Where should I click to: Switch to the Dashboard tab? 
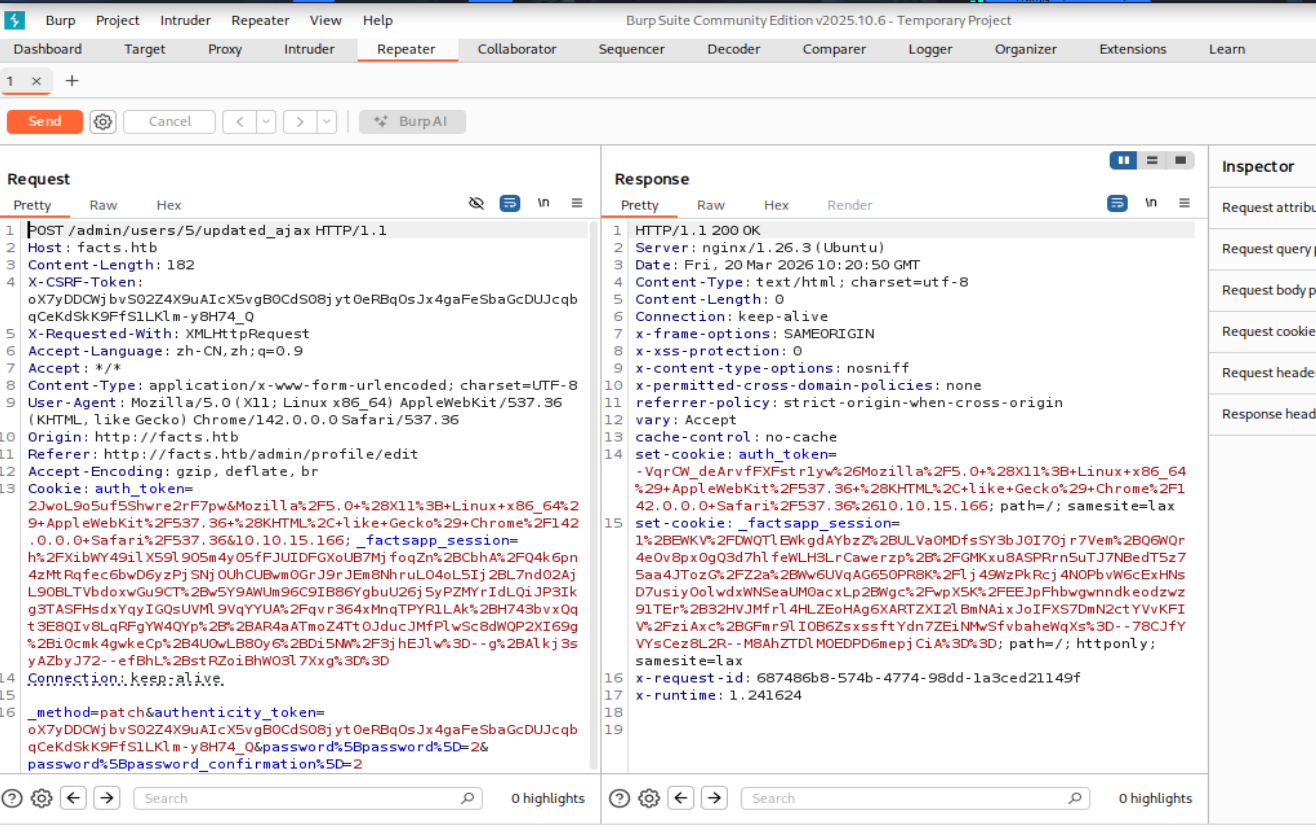coord(48,49)
